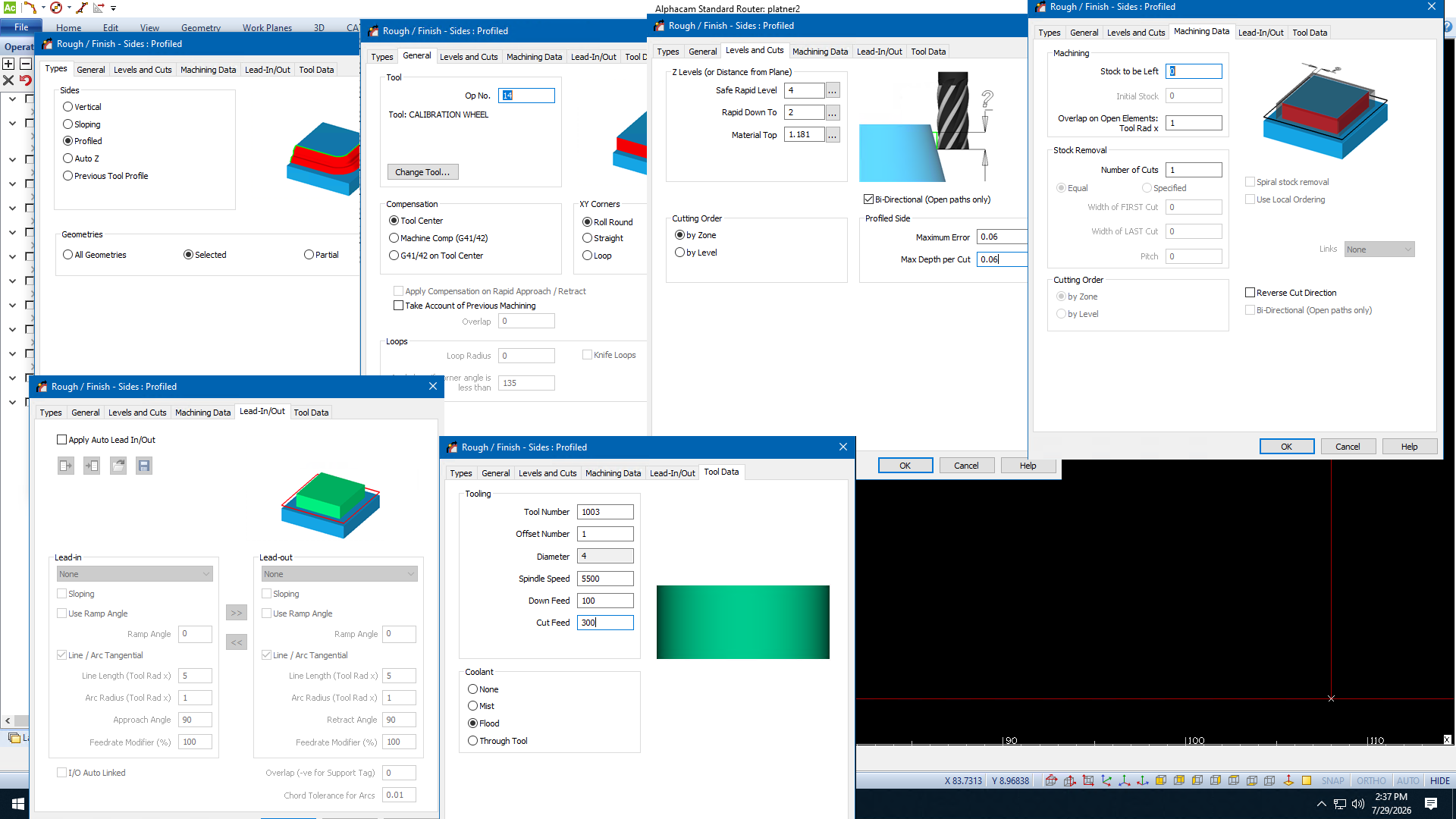Click the open folder icon in Lead-In/Out dialog
Viewport: 1456px width, 819px height.
pyautogui.click(x=118, y=466)
